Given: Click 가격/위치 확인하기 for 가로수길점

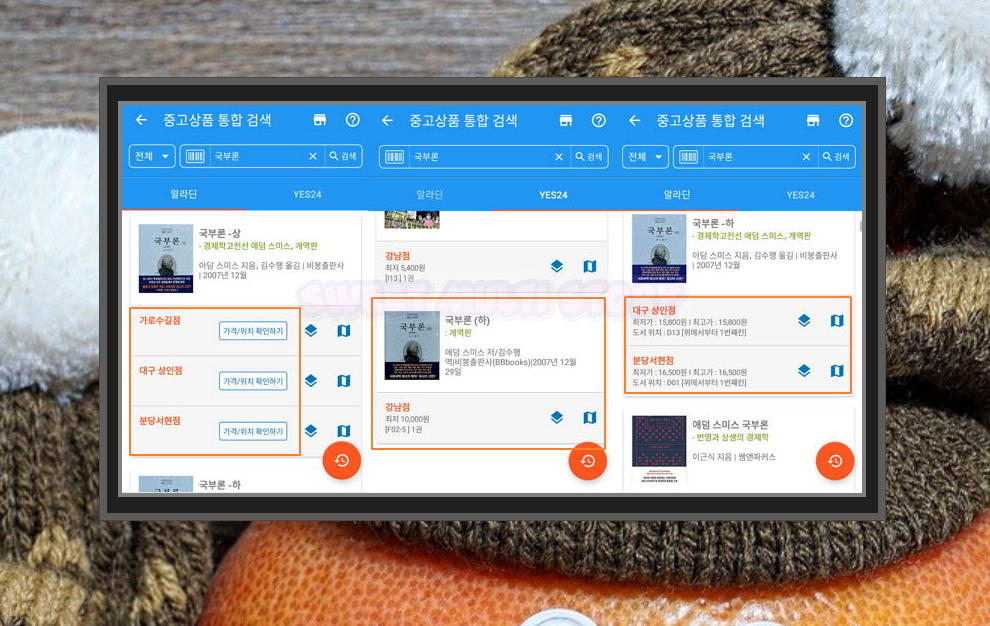Looking at the screenshot, I should click(253, 331).
